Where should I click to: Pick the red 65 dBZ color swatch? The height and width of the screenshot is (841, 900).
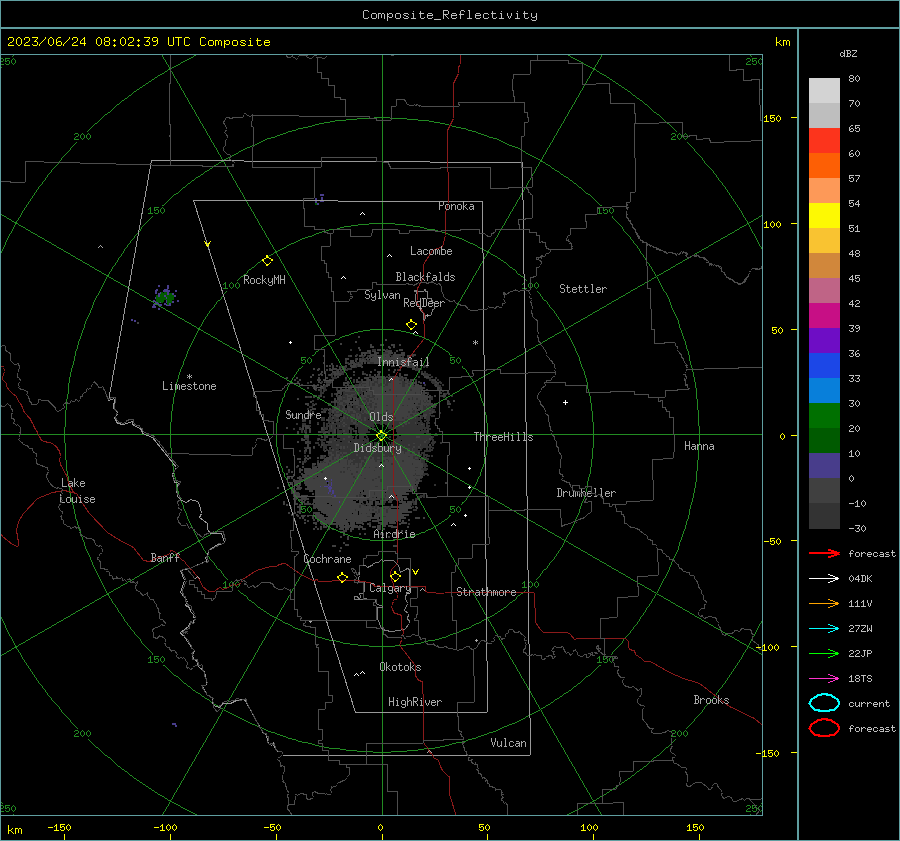tap(824, 141)
